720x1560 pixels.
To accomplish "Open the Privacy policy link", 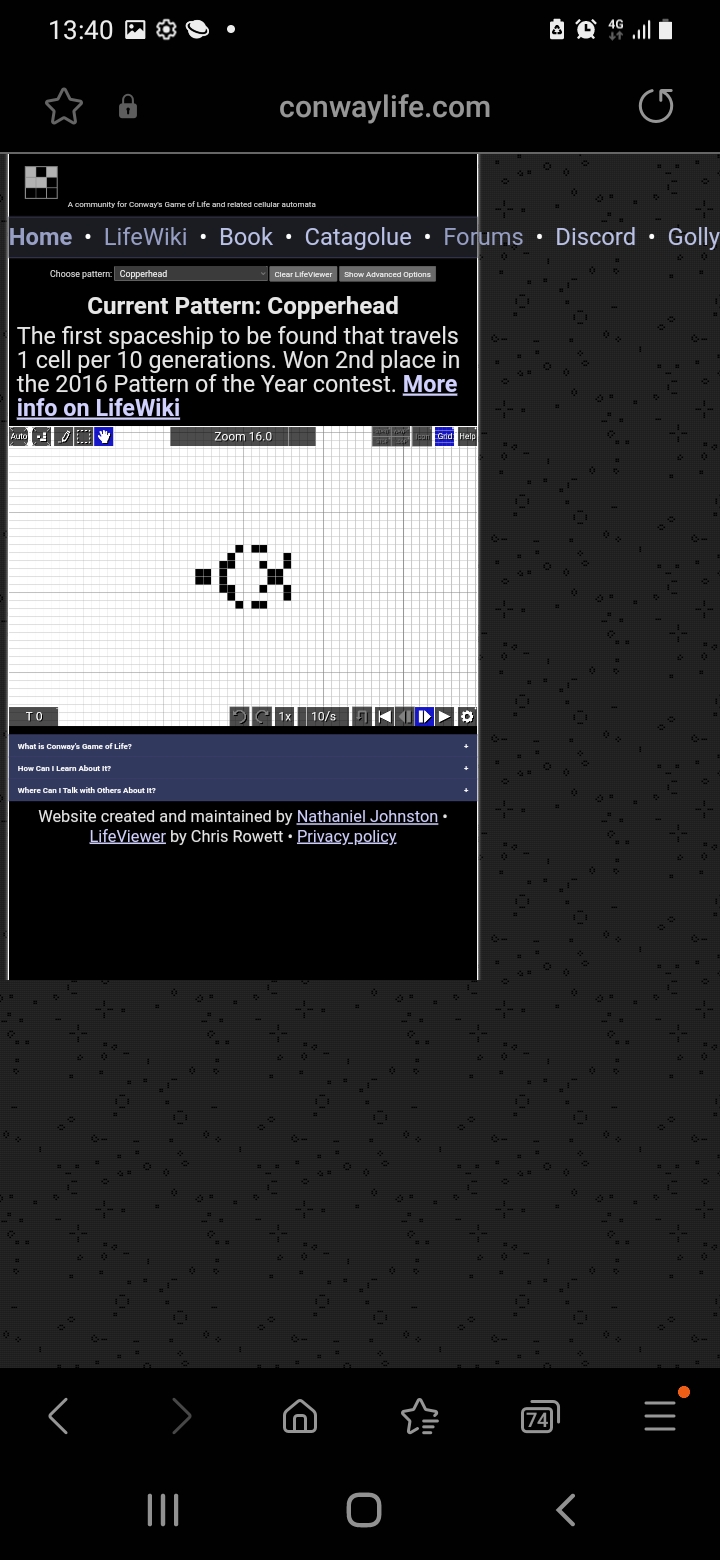I will [x=347, y=836].
